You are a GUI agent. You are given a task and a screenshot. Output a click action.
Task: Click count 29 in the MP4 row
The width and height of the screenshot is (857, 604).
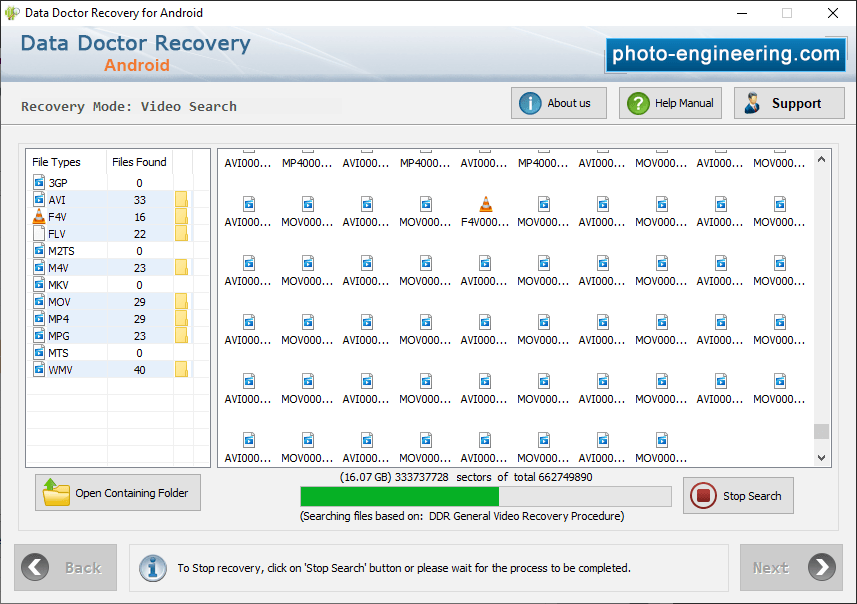[x=140, y=319]
